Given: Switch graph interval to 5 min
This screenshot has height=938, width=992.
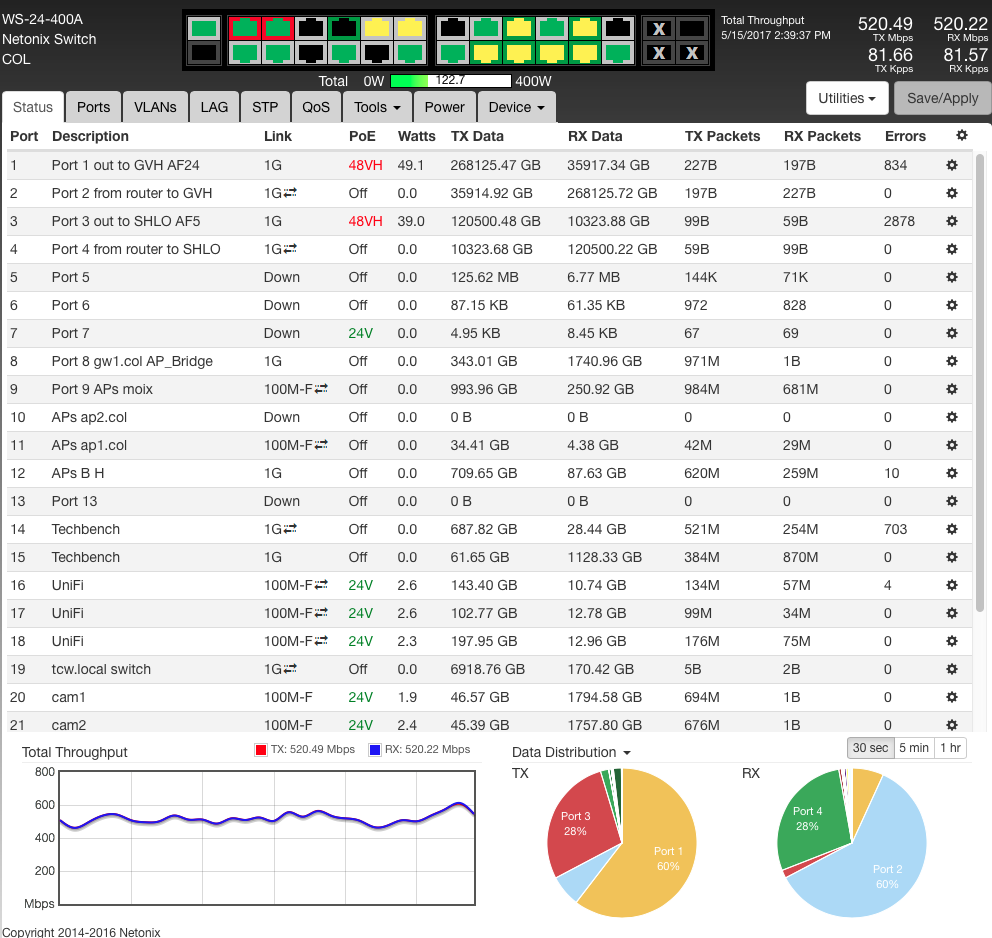Looking at the screenshot, I should 913,748.
